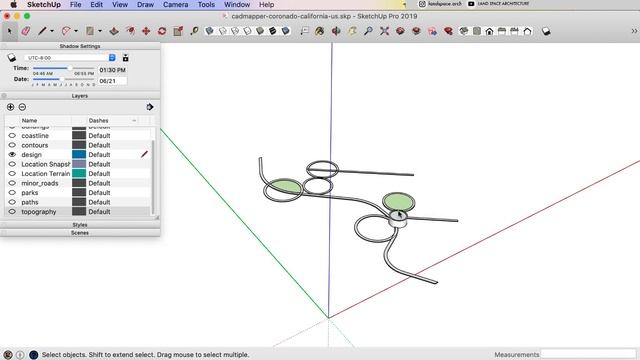Show the minor_roads layer
The image size is (640, 360).
point(12,183)
